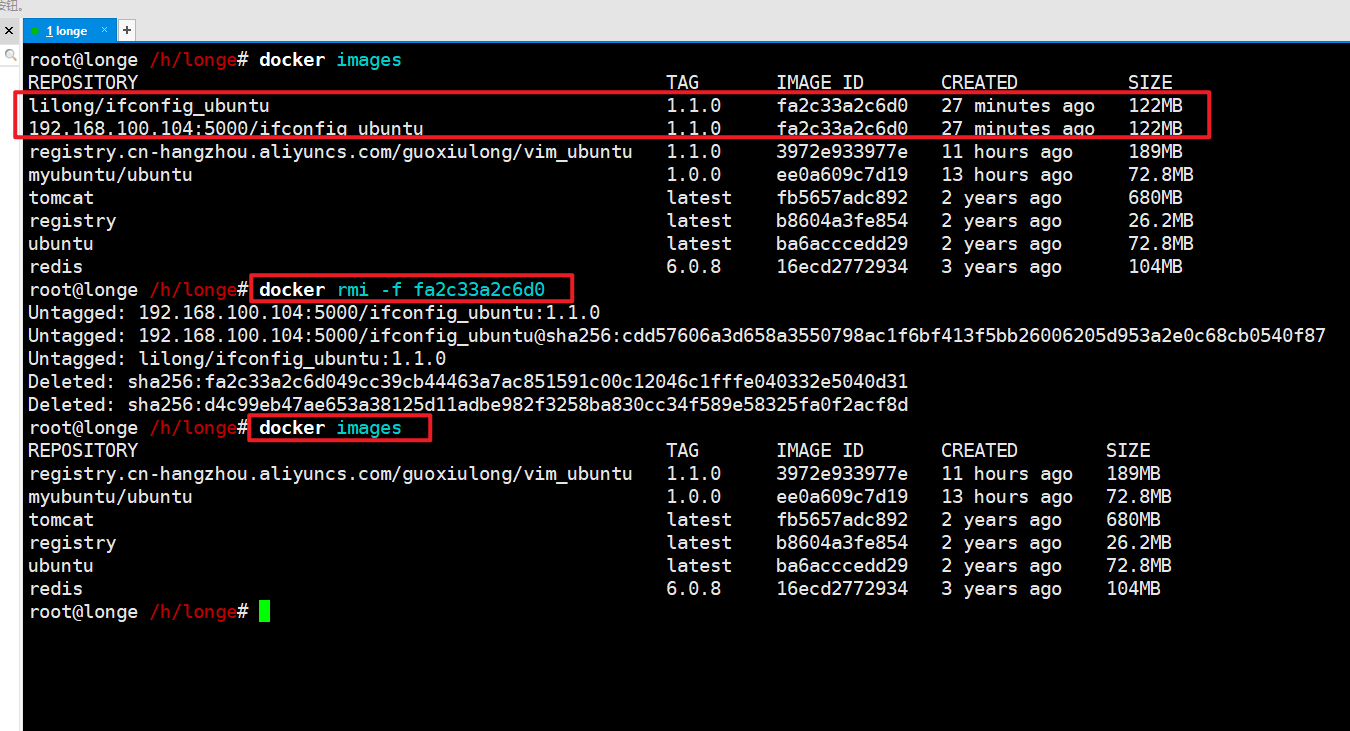The height and width of the screenshot is (731, 1350).
Task: Click the first 'docker images' command at top
Action: coord(330,60)
